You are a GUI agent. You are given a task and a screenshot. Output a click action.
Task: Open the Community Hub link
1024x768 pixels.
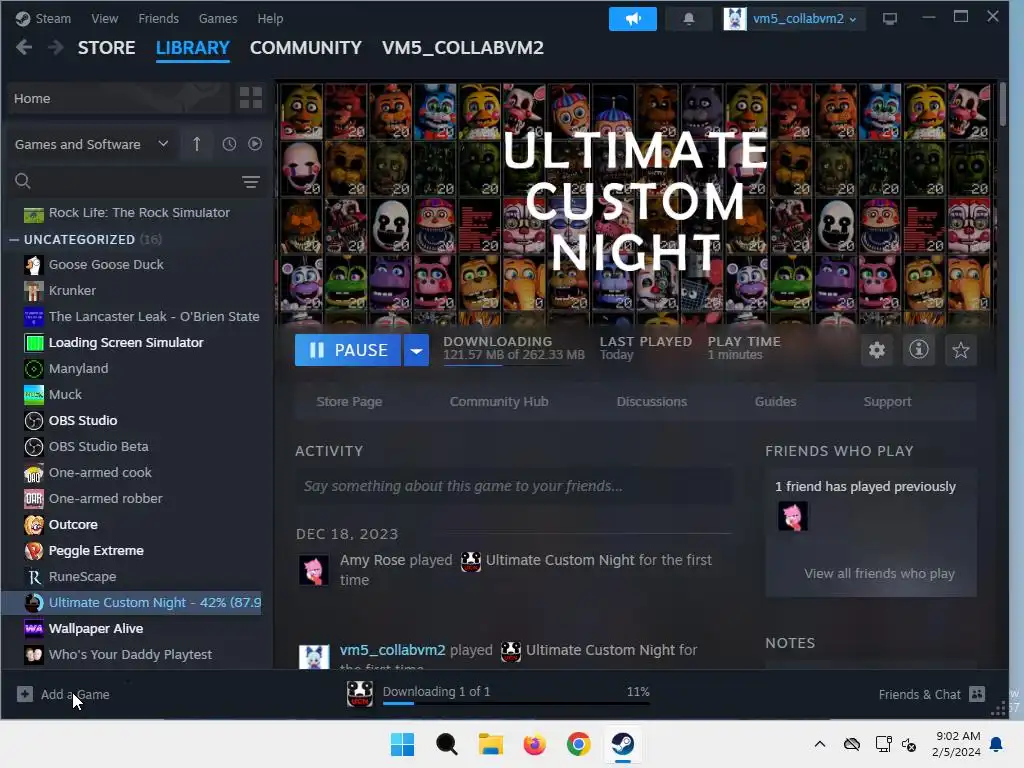tap(499, 402)
